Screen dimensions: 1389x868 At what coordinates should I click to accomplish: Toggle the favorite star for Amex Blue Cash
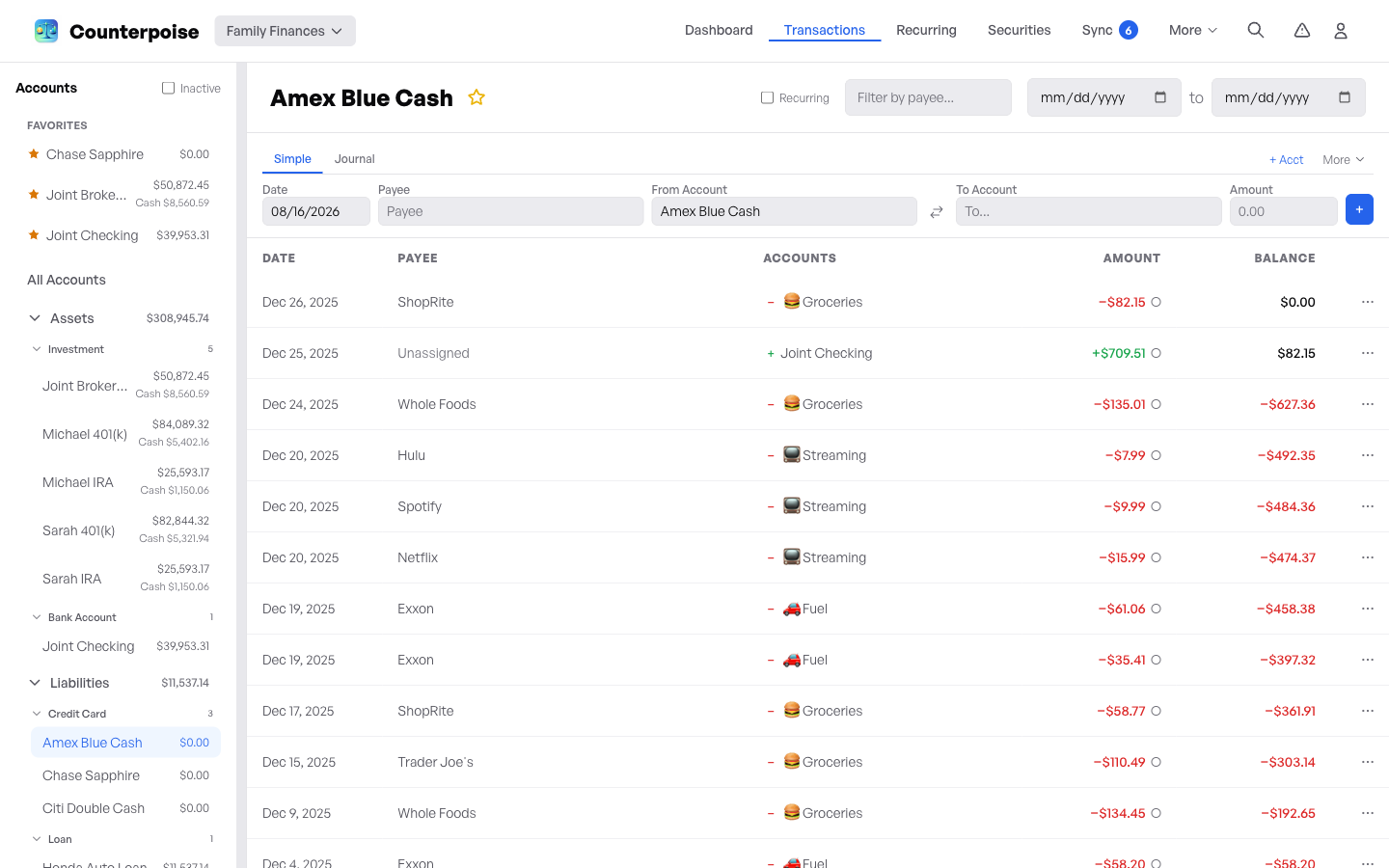coord(477,97)
